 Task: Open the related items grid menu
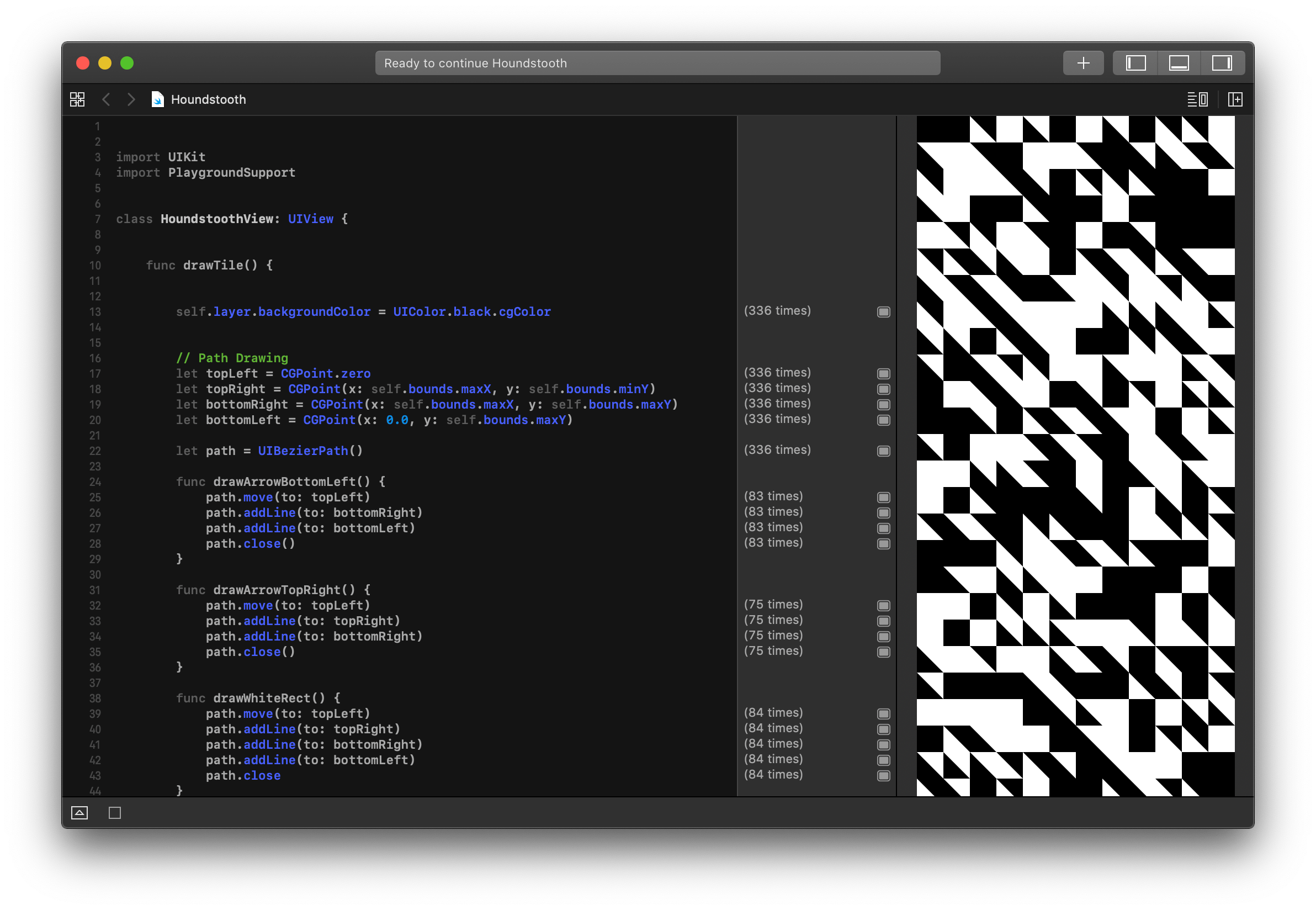(x=77, y=99)
